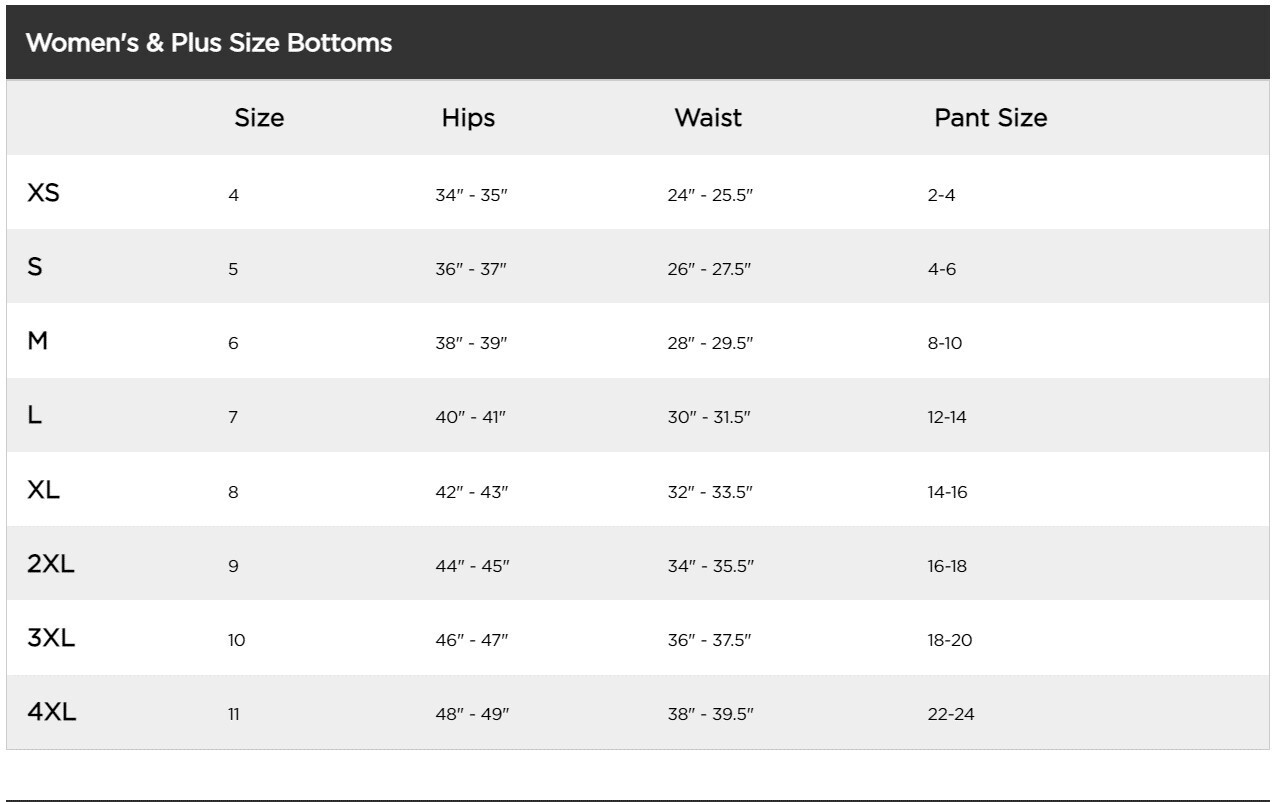
Task: Click the Waist column header
Action: tap(708, 118)
